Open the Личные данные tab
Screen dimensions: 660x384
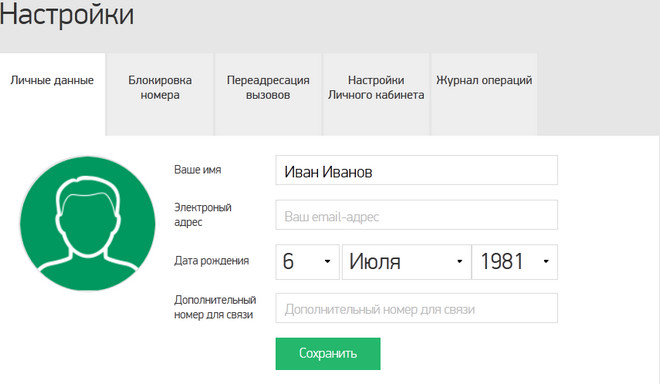click(52, 94)
